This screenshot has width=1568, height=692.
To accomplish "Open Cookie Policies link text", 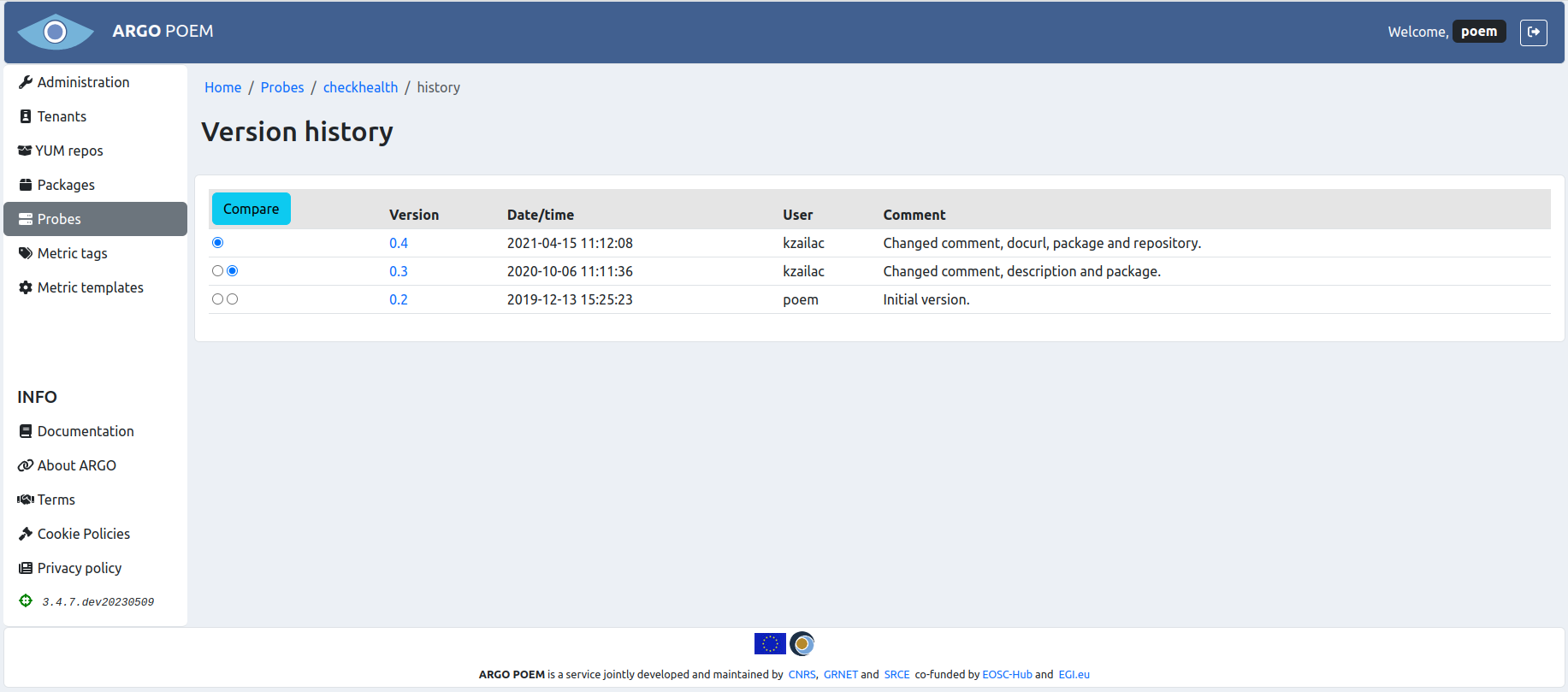I will click(x=84, y=534).
